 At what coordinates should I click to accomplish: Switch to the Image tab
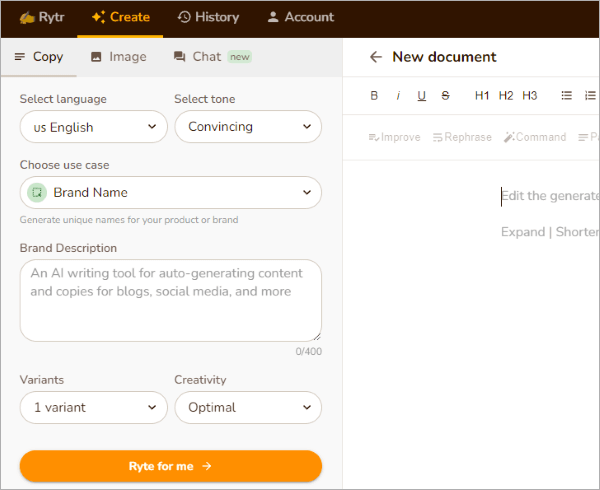point(118,57)
